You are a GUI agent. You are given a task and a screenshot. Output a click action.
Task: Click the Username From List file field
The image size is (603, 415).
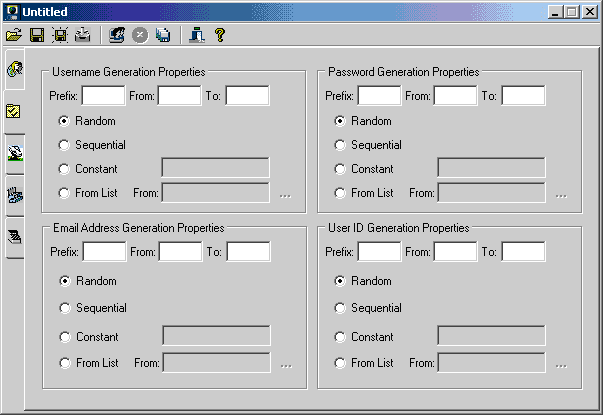point(215,192)
